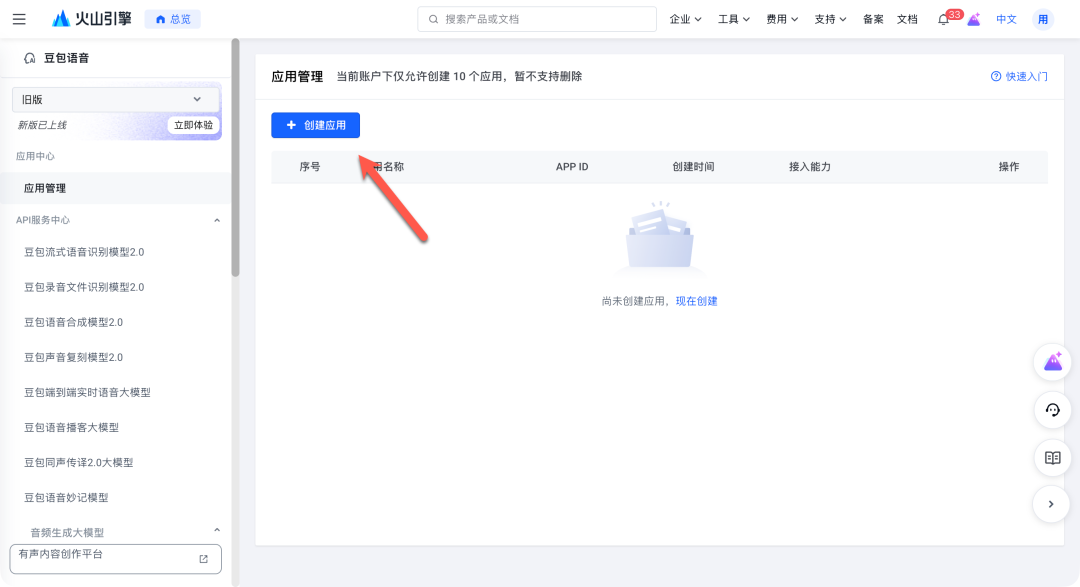The image size is (1080, 587).
Task: Click the 接入能力 column header
Action: click(809, 167)
